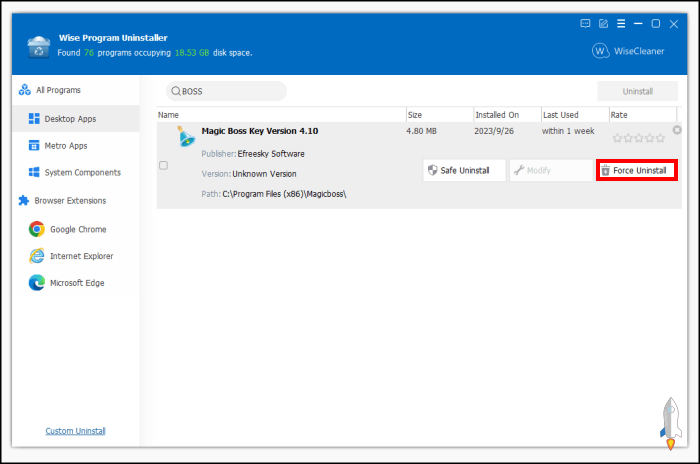Image resolution: width=700 pixels, height=464 pixels.
Task: Tick the Magic Boss Key checkbox
Action: [x=164, y=166]
